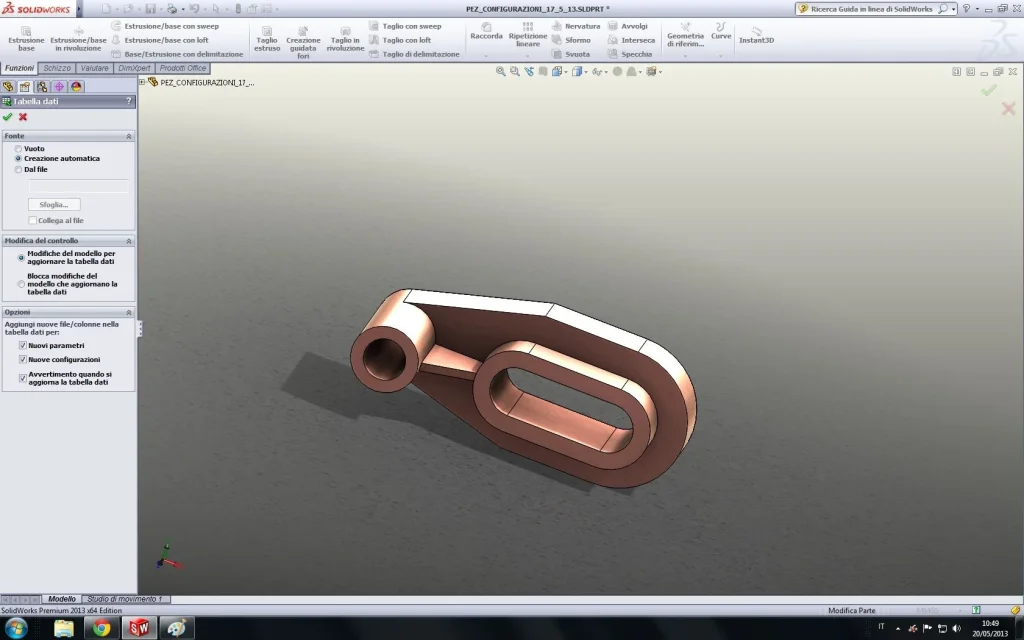
Task: Collapse the Fonte section
Action: pyautogui.click(x=128, y=136)
